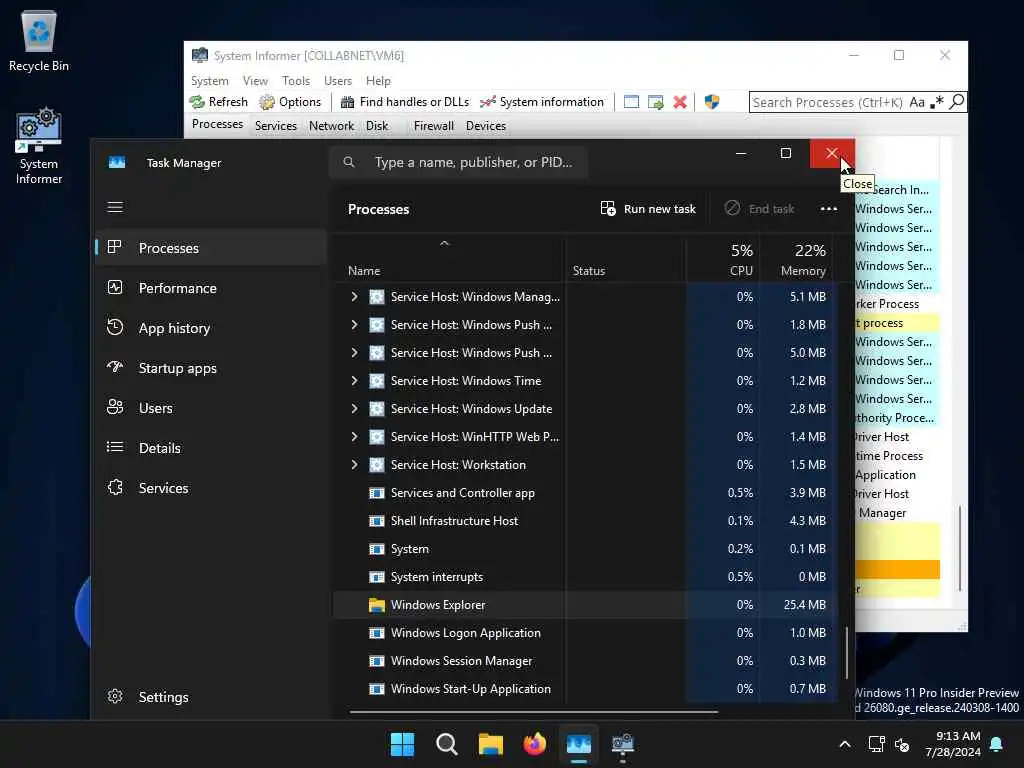Image resolution: width=1024 pixels, height=768 pixels.
Task: Select Windows Session Manager process
Action: pyautogui.click(x=586, y=662)
